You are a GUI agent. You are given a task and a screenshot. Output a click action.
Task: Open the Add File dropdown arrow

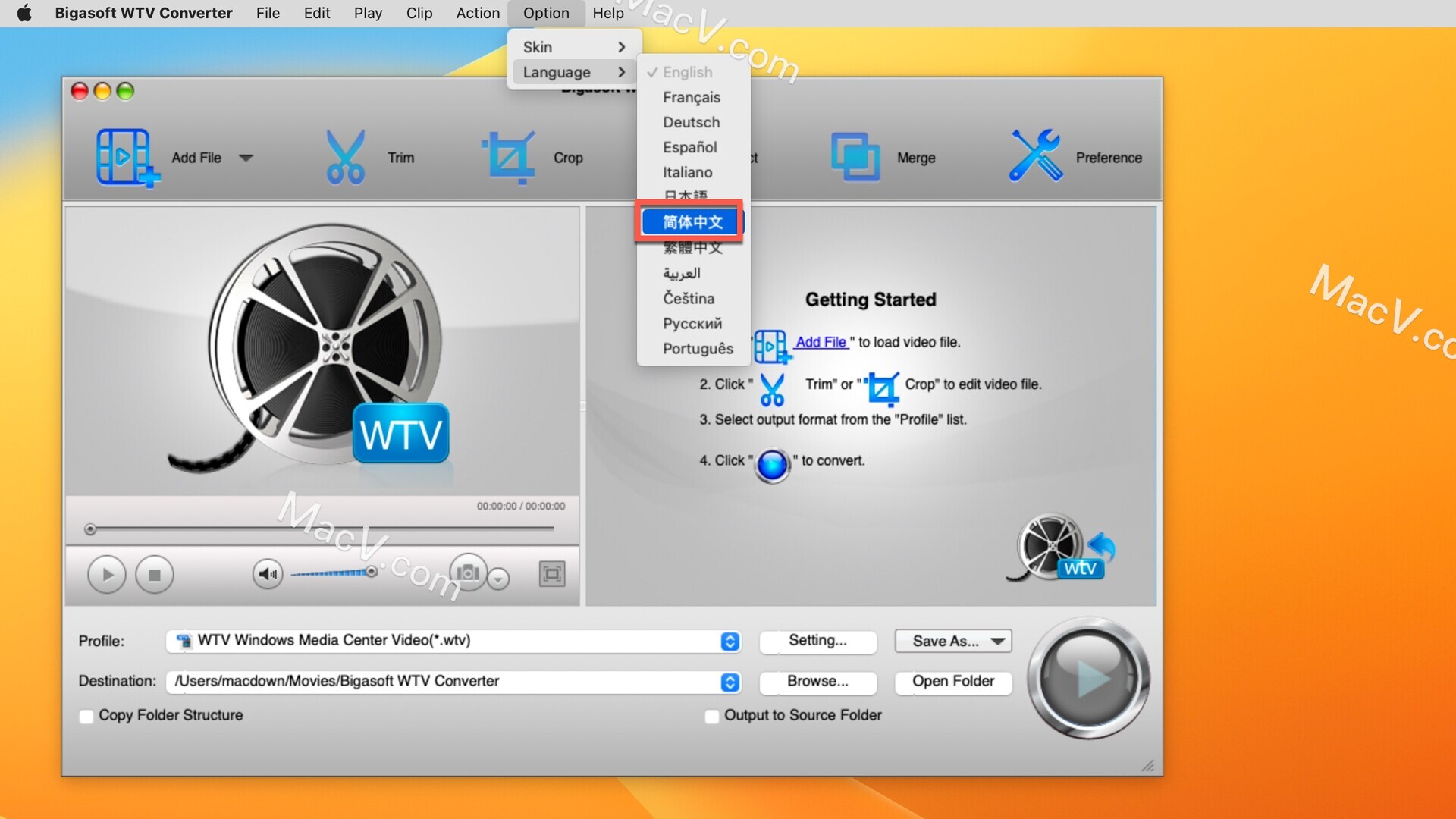[x=246, y=158]
